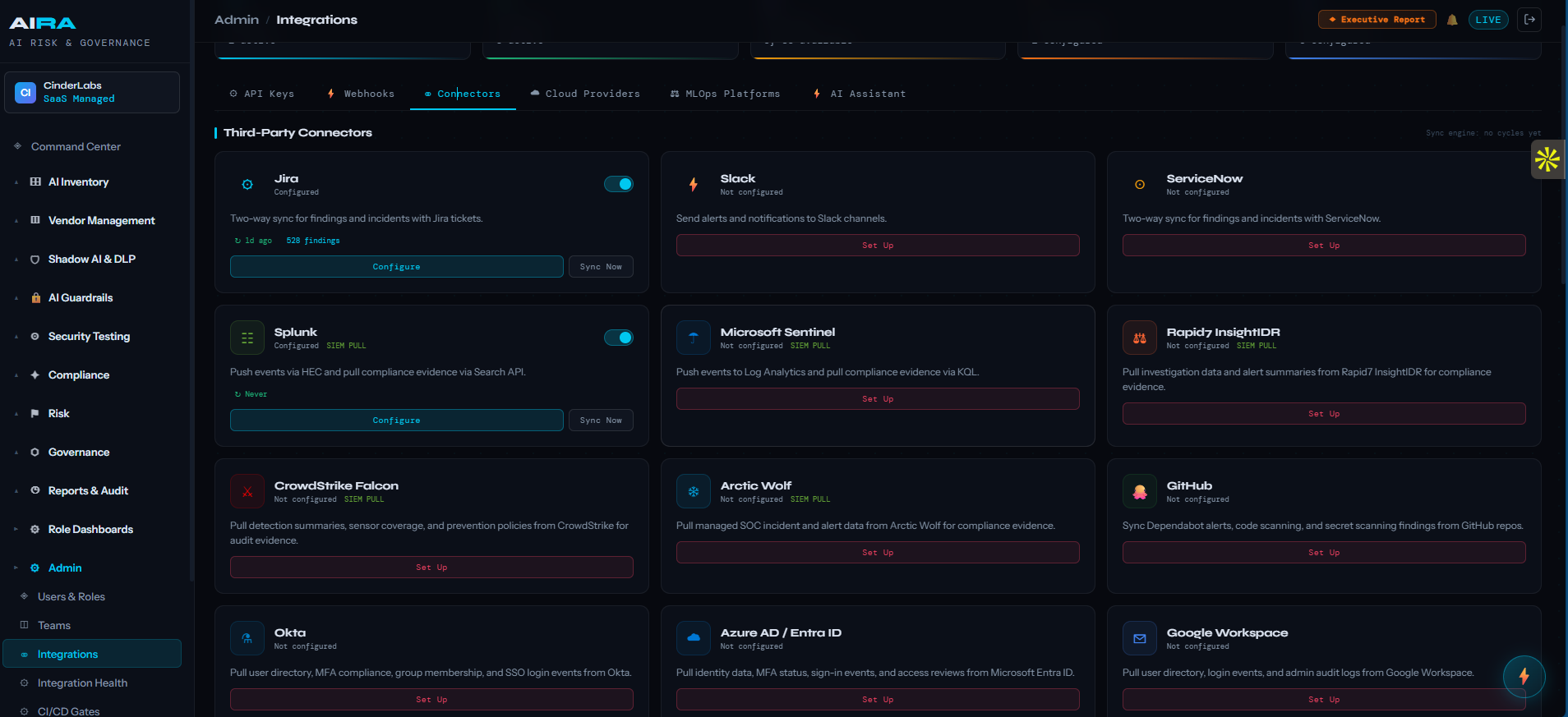Viewport: 1568px width, 717px height.
Task: Click the Executive Report button
Action: click(1377, 20)
